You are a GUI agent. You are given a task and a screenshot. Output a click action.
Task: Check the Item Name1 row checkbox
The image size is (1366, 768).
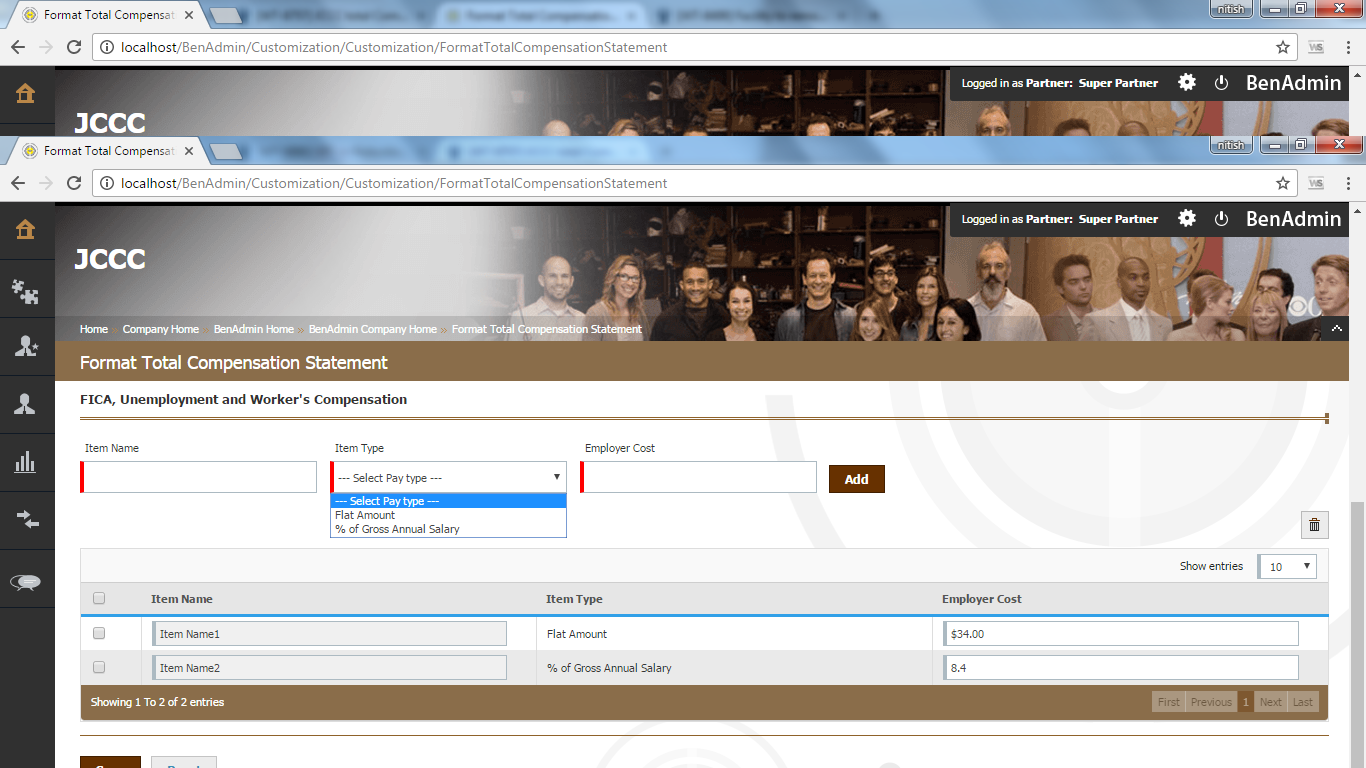coord(99,633)
